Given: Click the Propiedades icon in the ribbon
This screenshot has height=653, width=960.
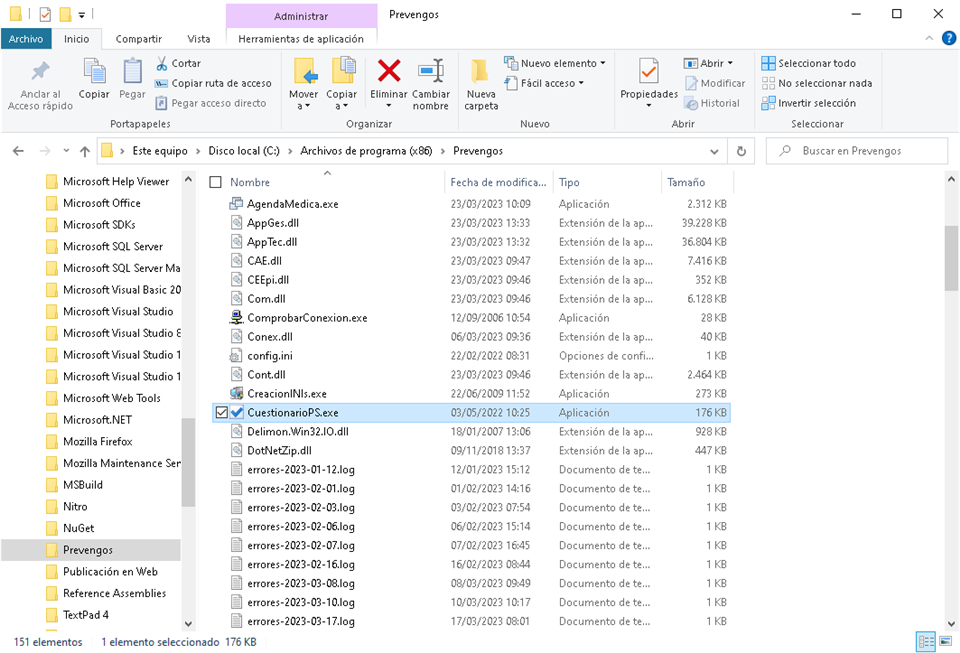Looking at the screenshot, I should (x=649, y=72).
